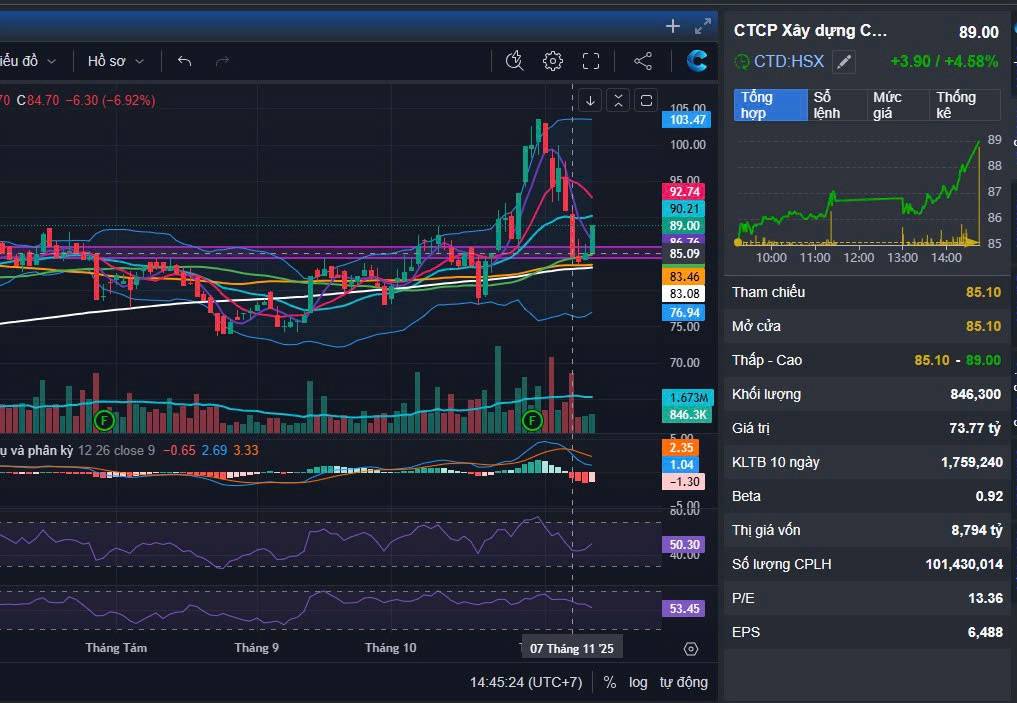Toggle log scale on price axis
Screen dimensions: 1017x703
638,682
